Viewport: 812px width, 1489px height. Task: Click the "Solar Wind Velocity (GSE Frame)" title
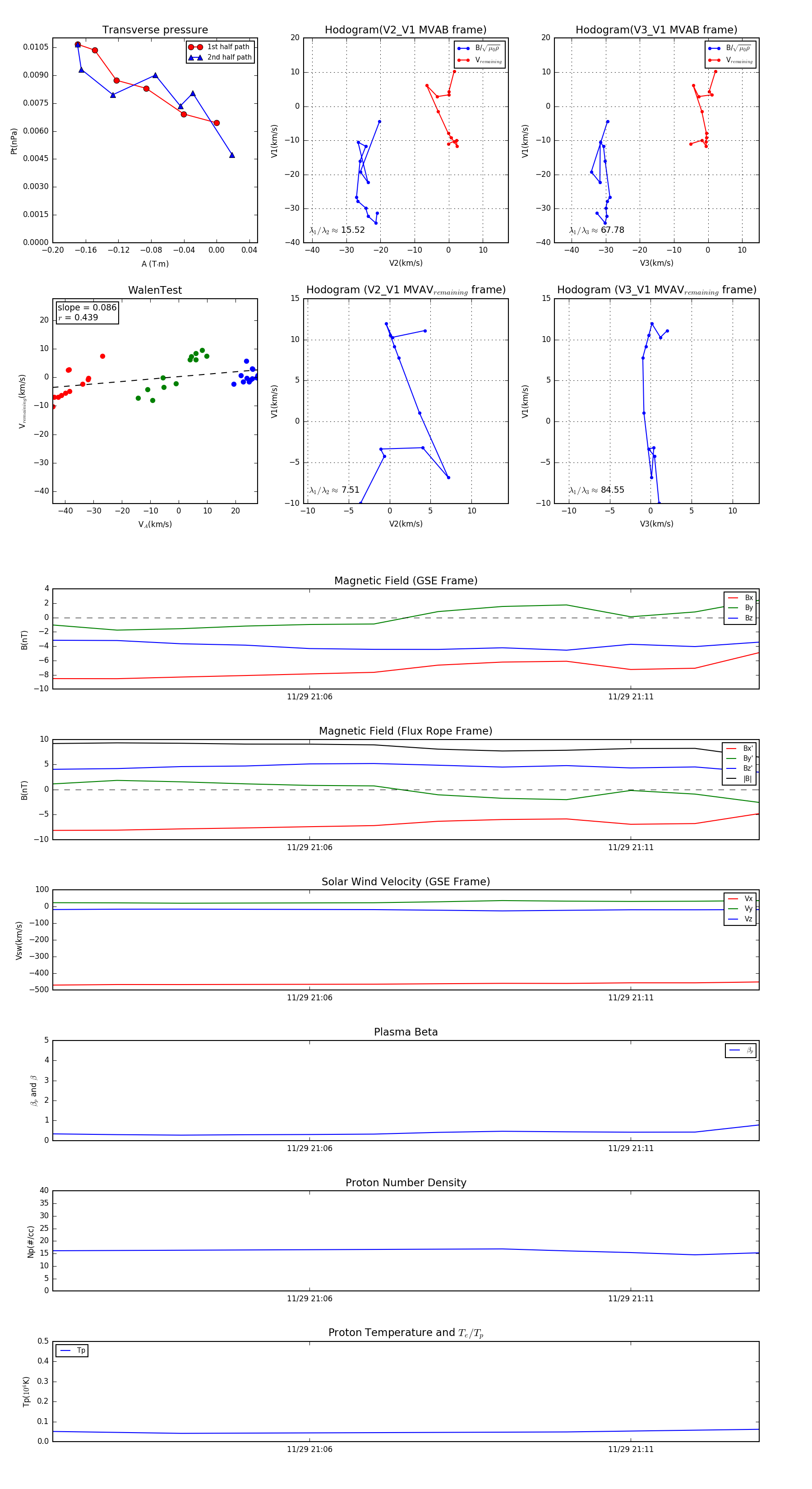406,882
